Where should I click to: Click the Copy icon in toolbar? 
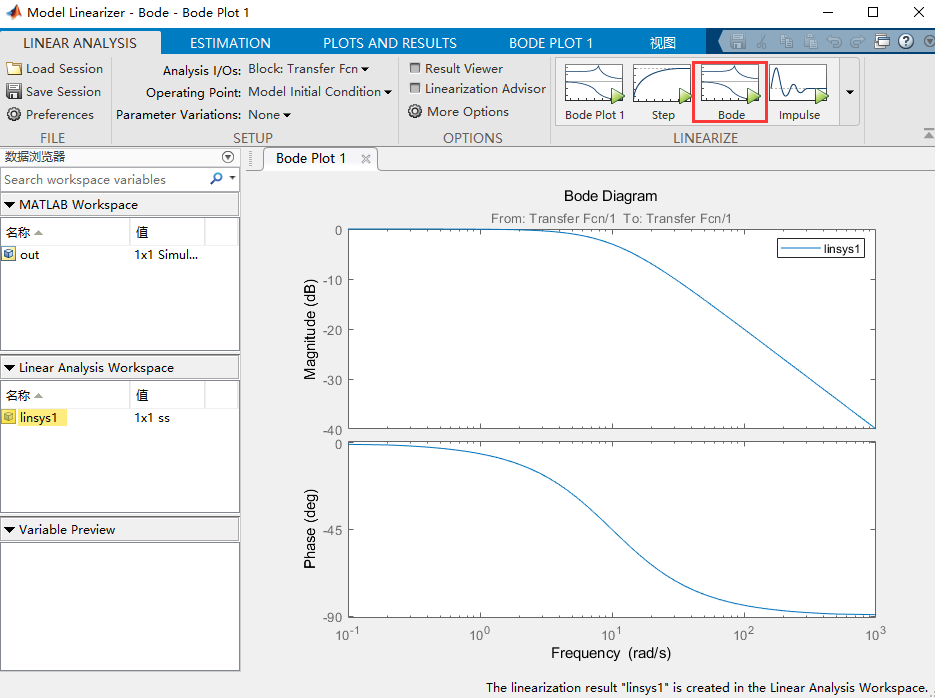787,42
